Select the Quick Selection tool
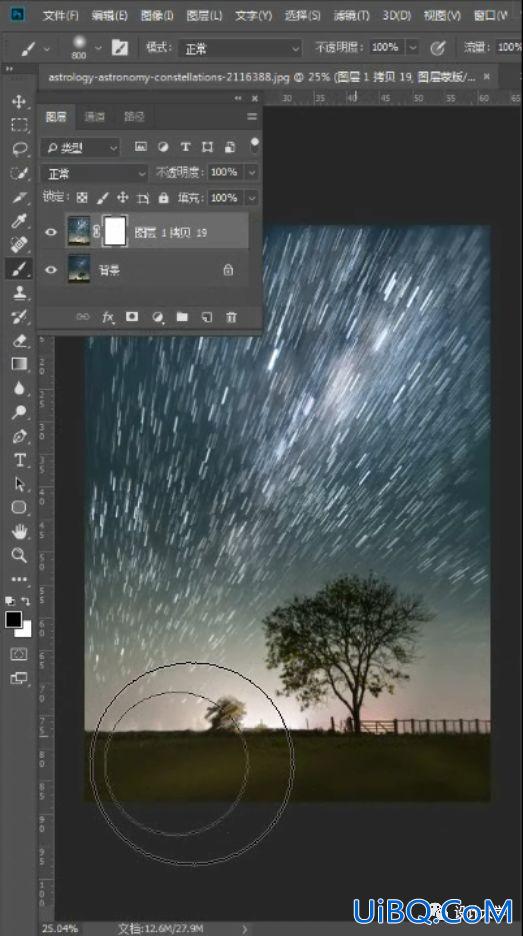The height and width of the screenshot is (936, 523). coord(19,173)
